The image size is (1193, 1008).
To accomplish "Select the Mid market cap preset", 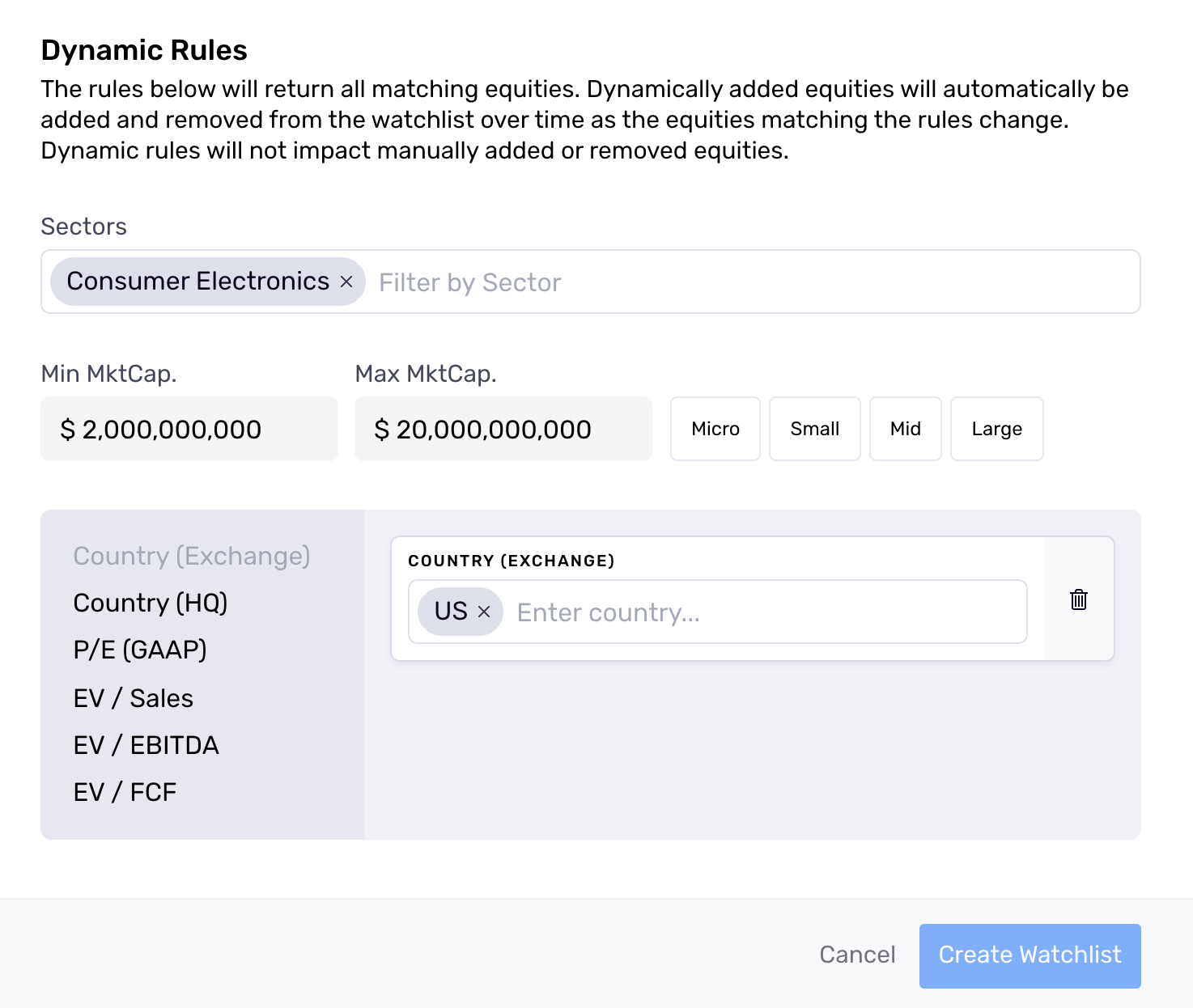I will pos(906,429).
